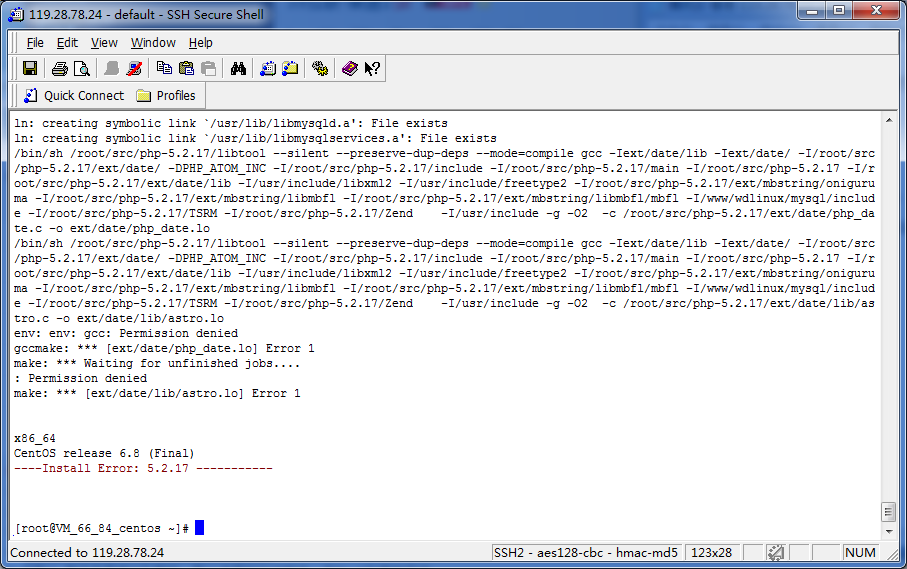The image size is (907, 569).
Task: Open the Window menu
Action: point(153,43)
